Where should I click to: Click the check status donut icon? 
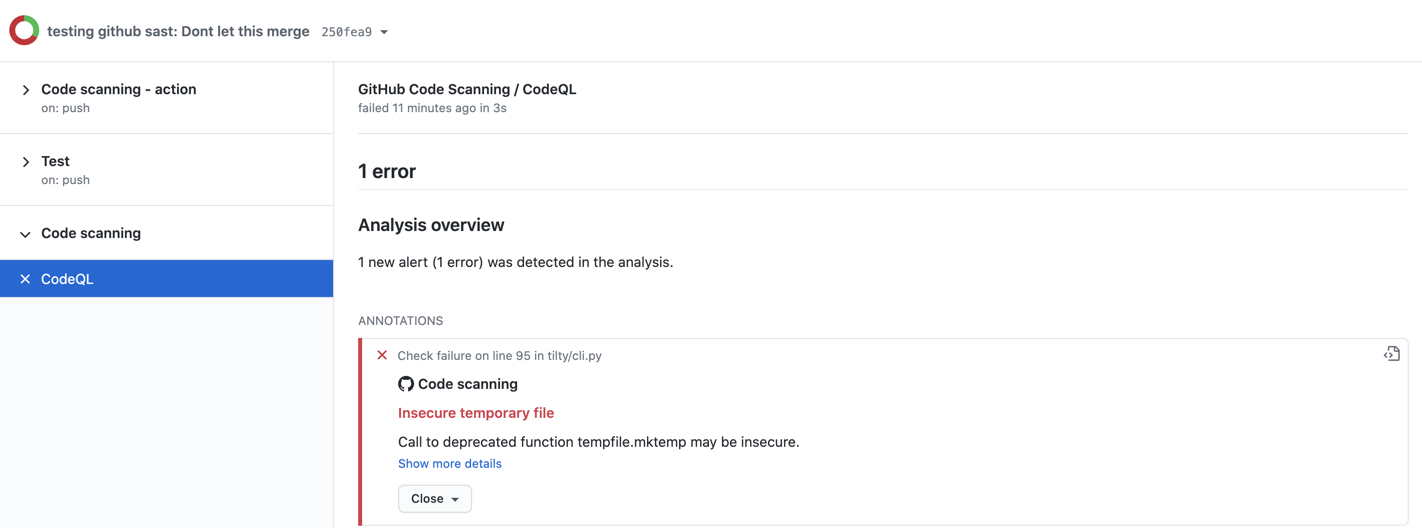tap(24, 31)
